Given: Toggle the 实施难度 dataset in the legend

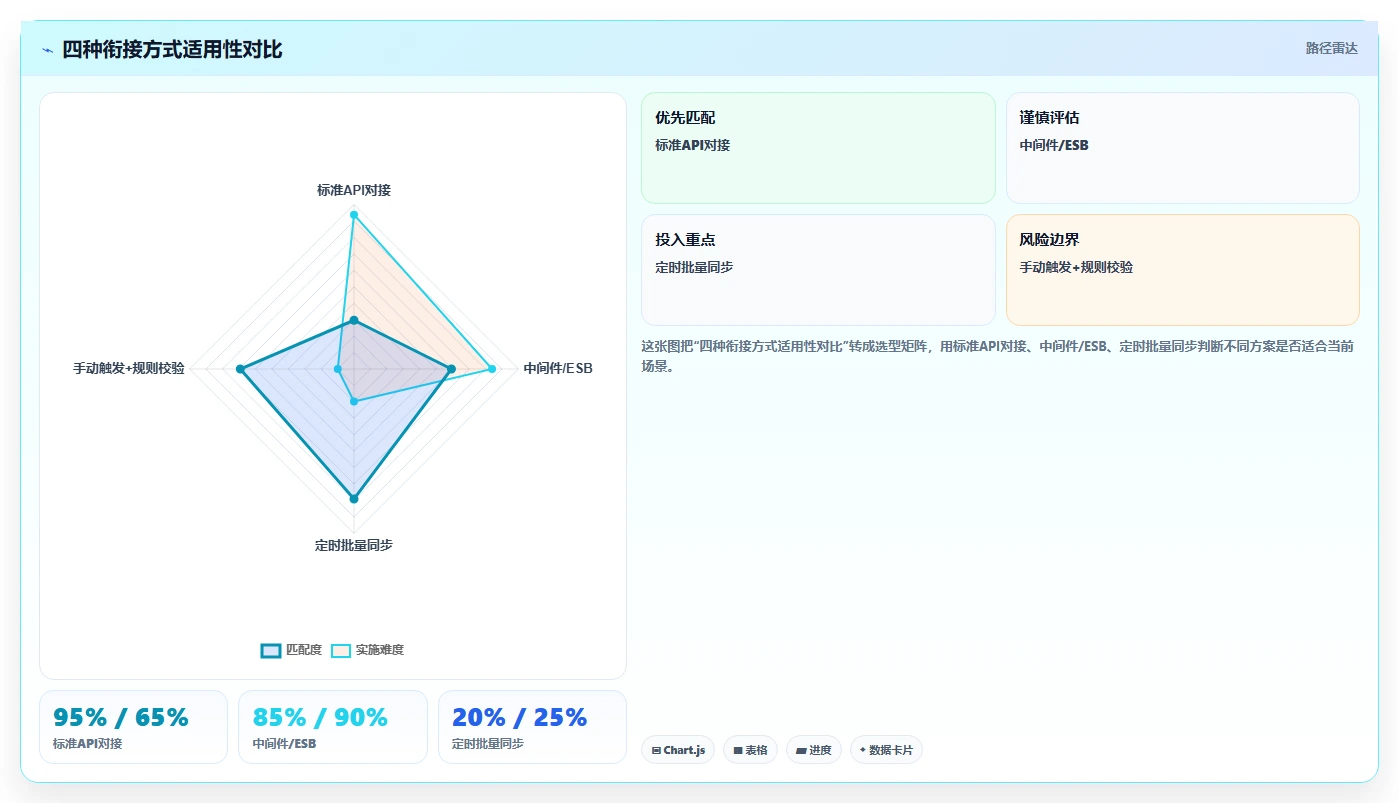Looking at the screenshot, I should 368,650.
